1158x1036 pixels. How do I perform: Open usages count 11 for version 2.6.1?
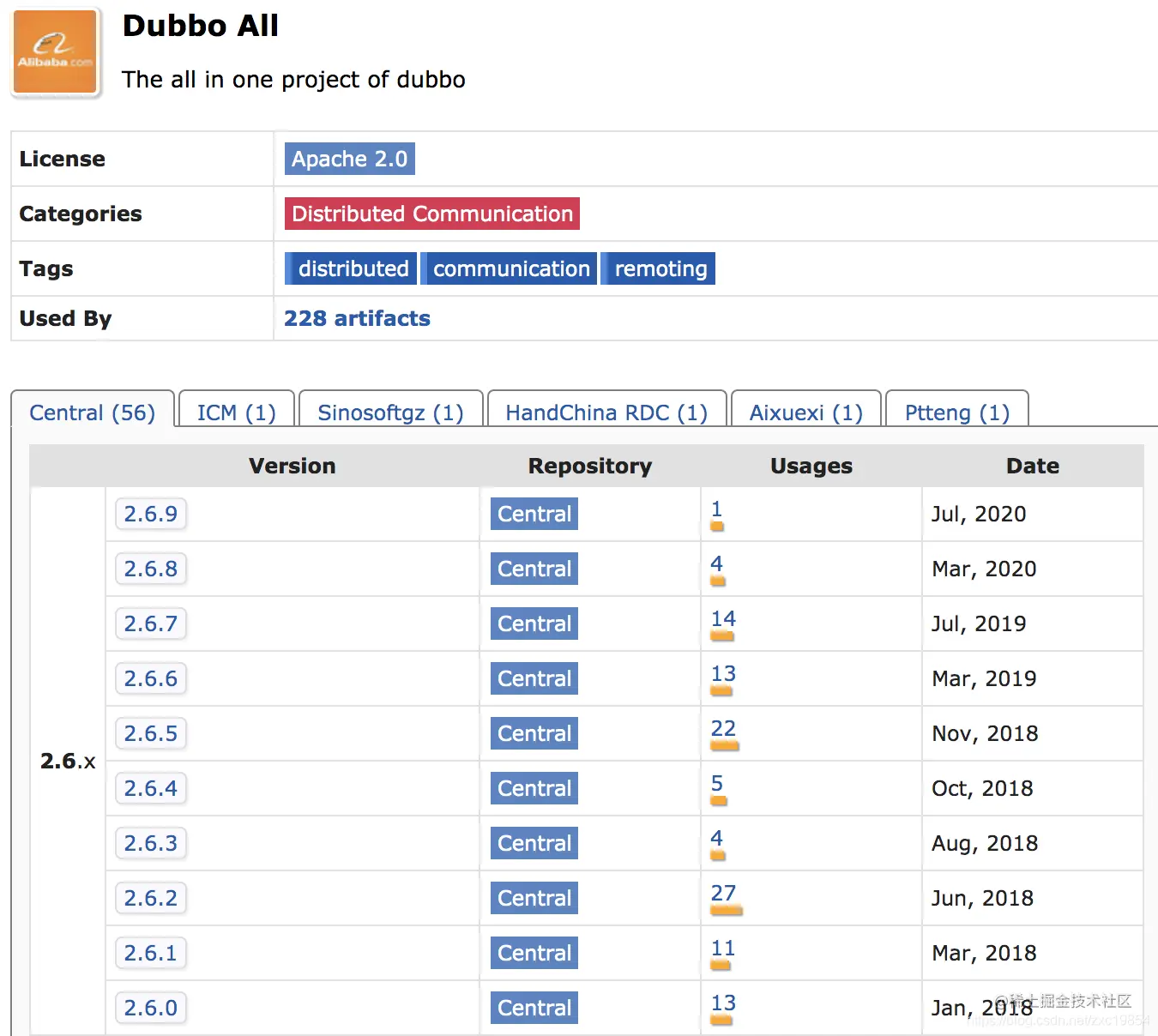click(x=723, y=949)
